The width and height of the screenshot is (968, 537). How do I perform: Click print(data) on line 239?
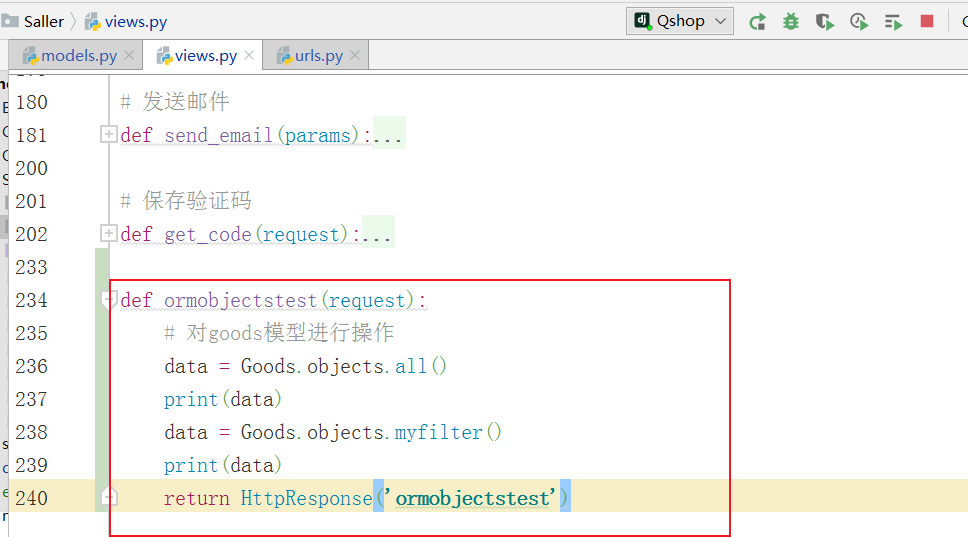(x=223, y=466)
